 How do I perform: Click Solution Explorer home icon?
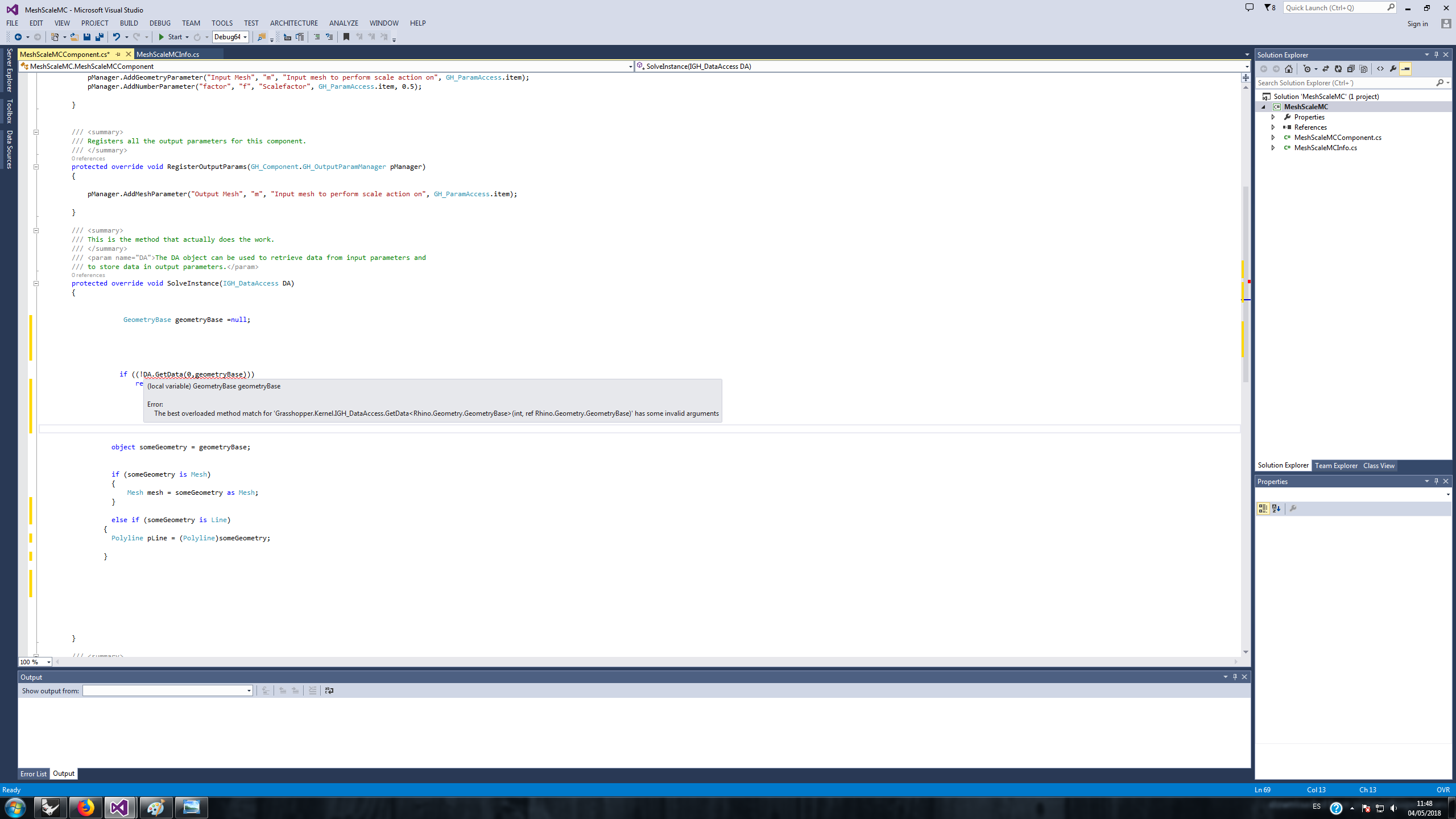point(1289,69)
